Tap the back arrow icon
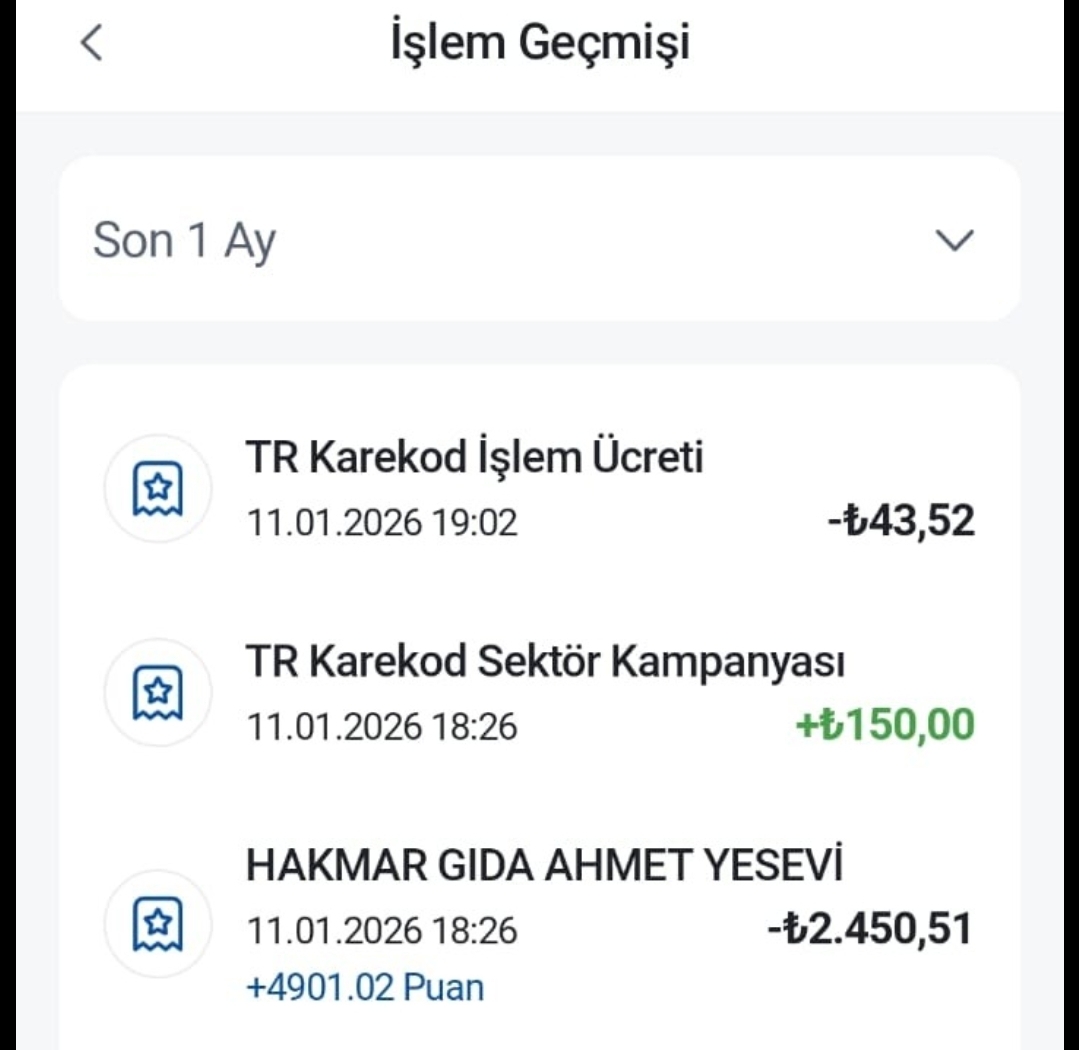 tap(91, 44)
